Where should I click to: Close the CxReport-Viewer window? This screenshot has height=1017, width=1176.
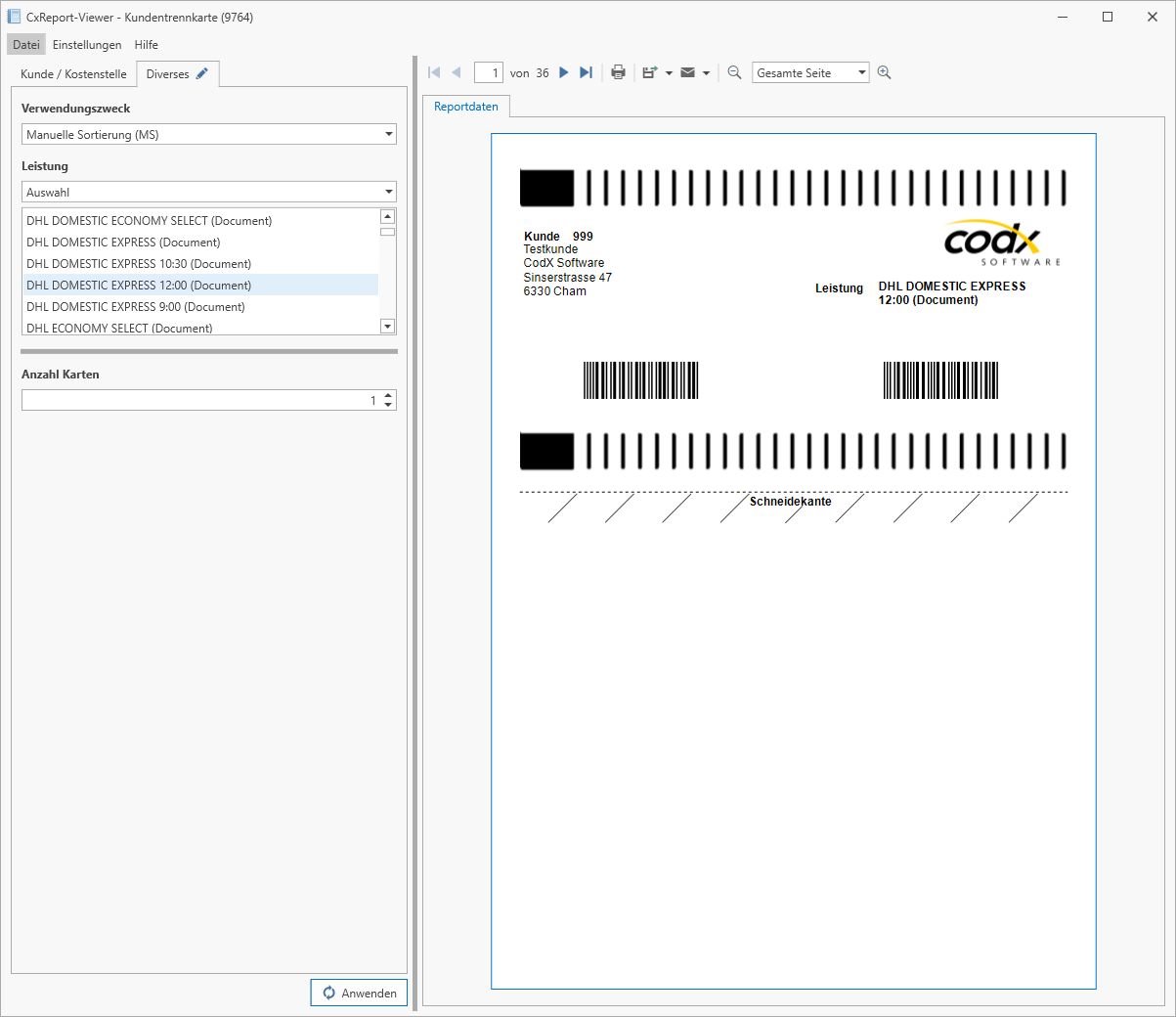(x=1153, y=17)
